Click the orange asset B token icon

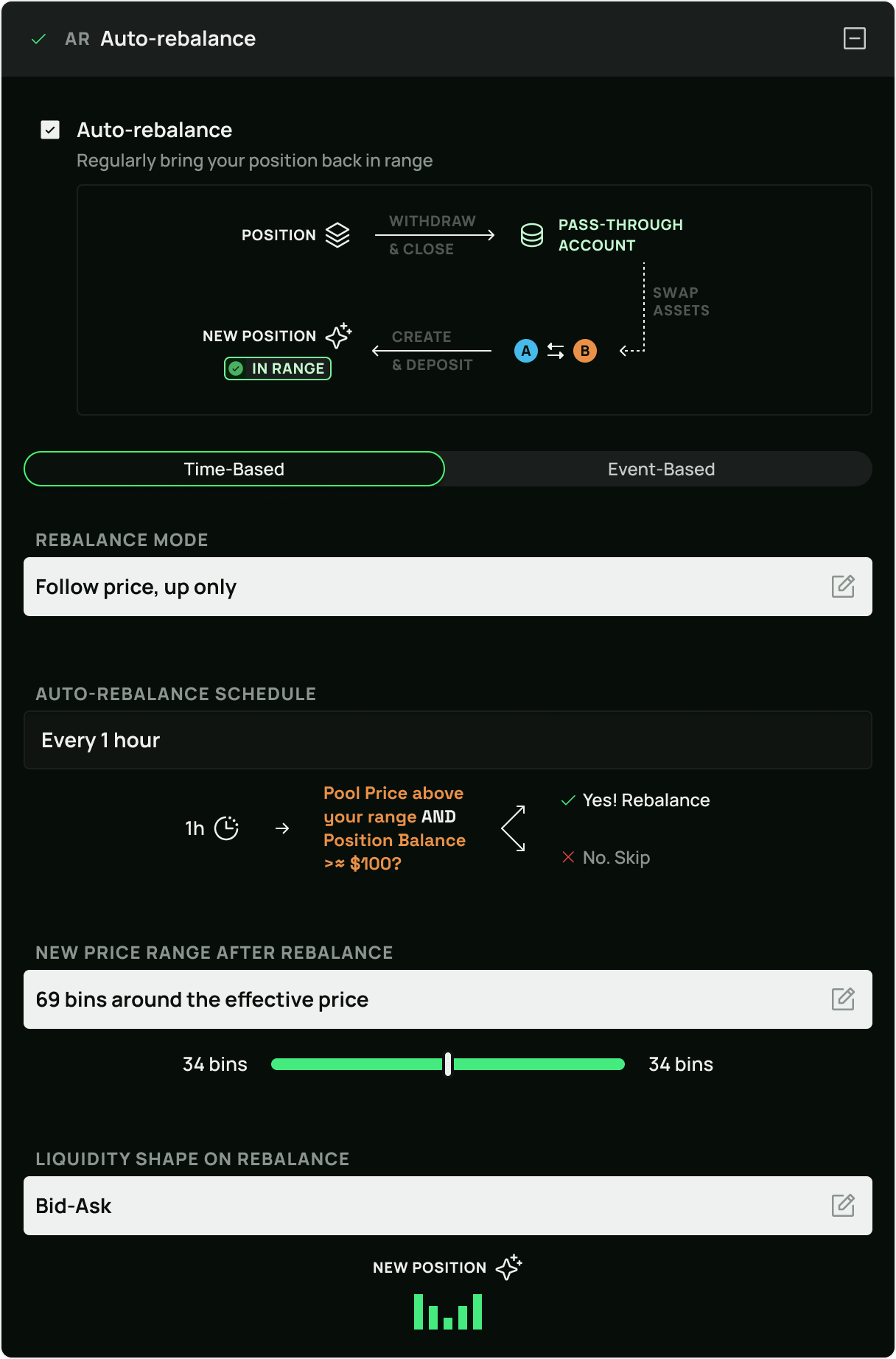[x=585, y=351]
